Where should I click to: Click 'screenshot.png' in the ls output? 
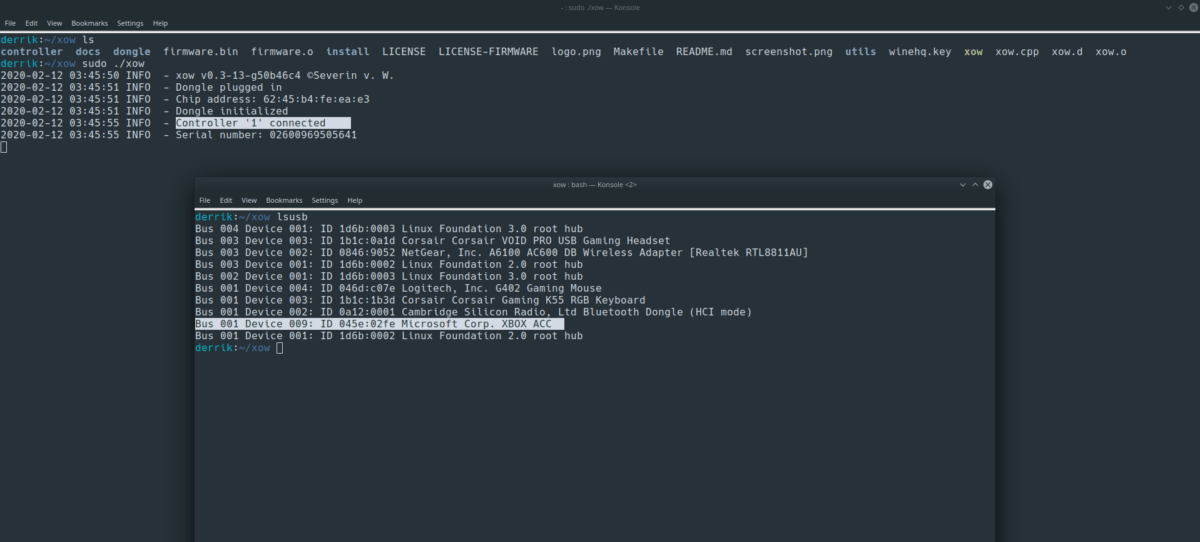789,51
